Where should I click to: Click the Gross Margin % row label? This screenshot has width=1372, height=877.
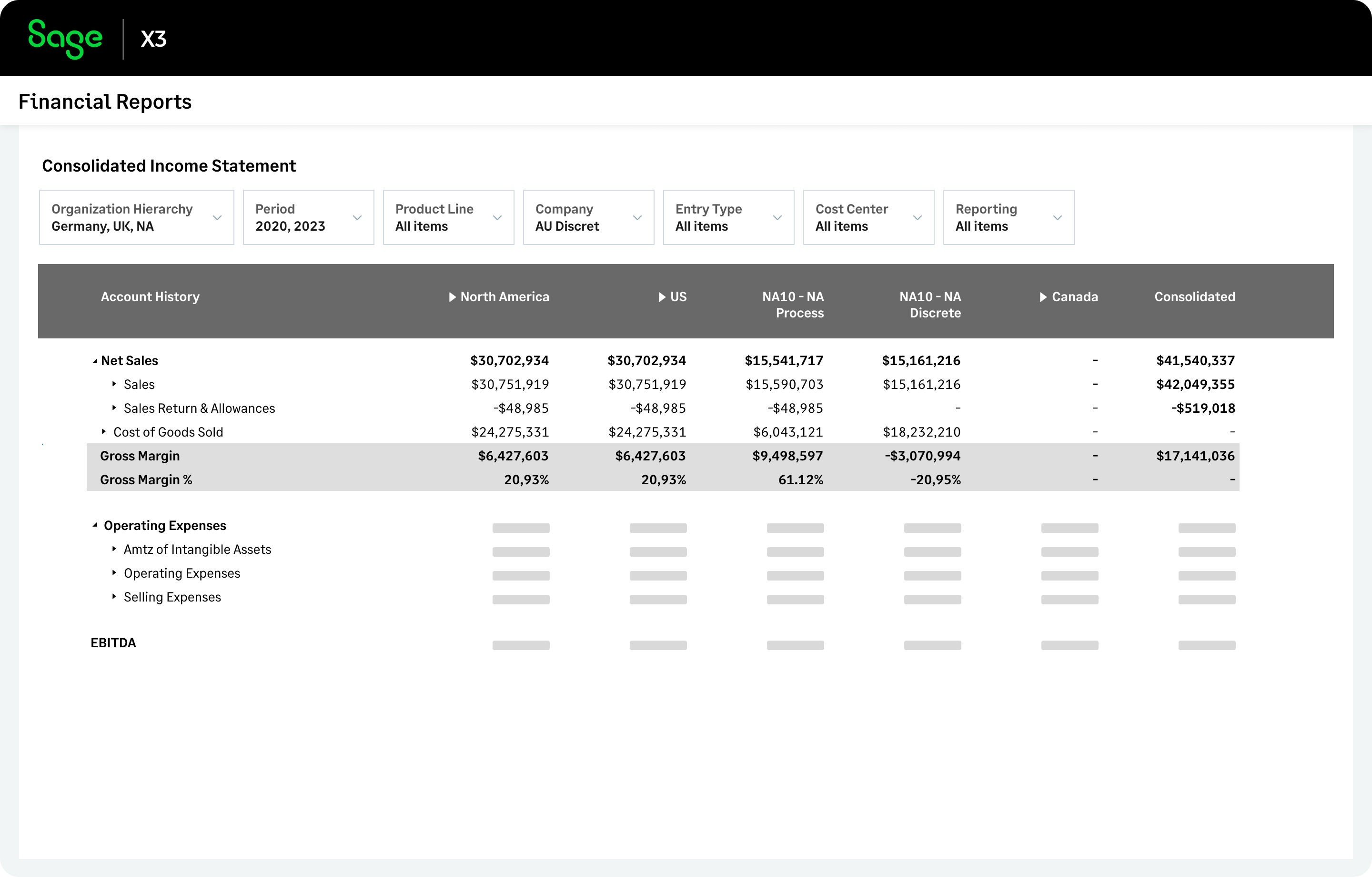[x=146, y=480]
